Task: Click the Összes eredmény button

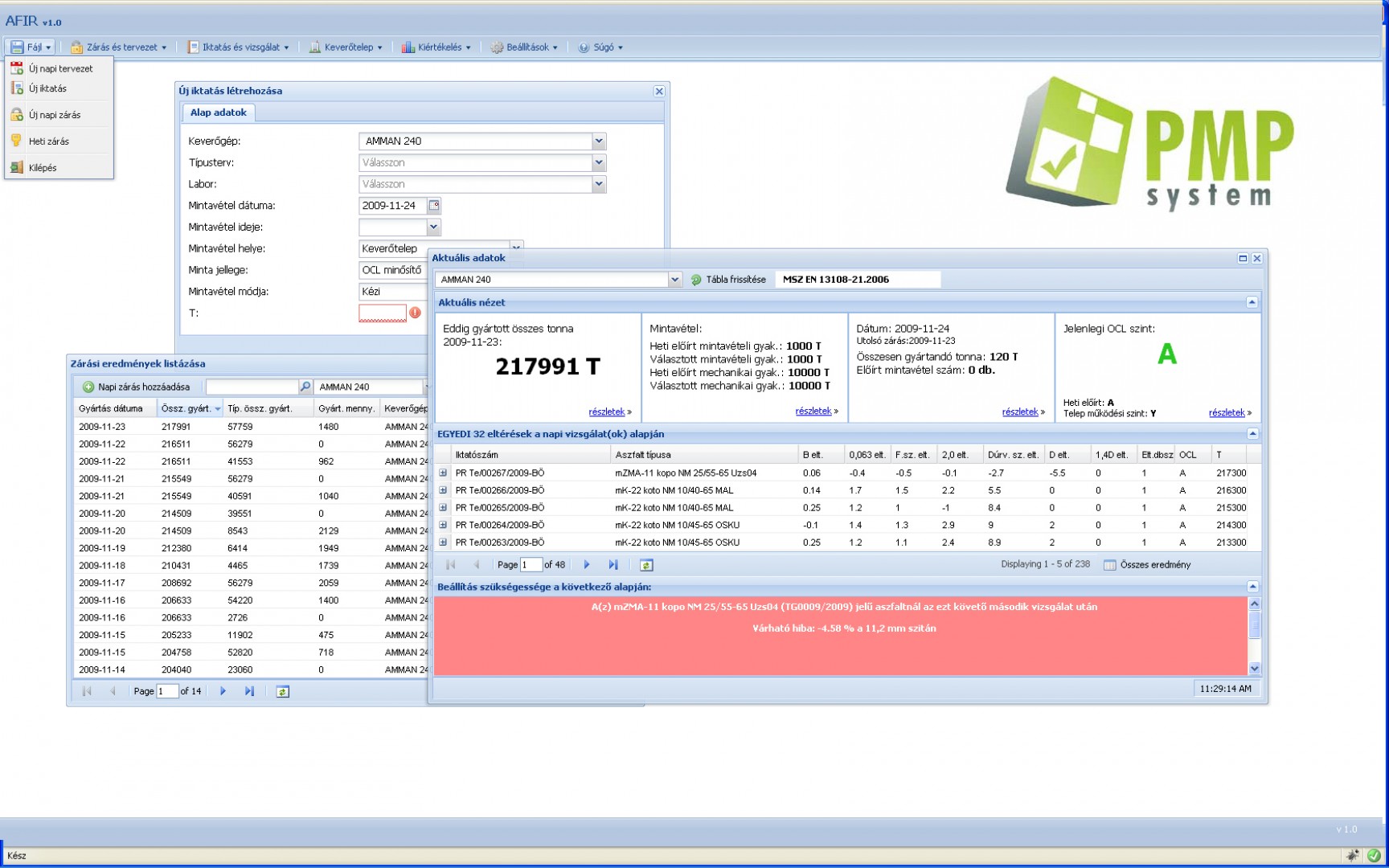Action: pos(1147,565)
